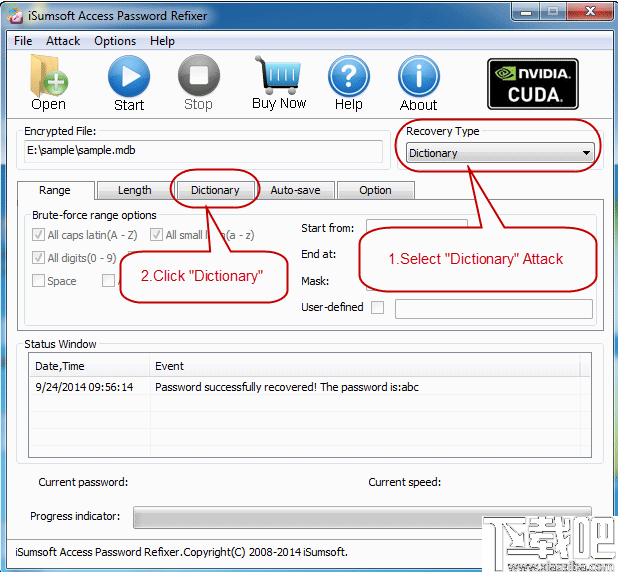Switch to the Dictionary tab

[x=215, y=190]
